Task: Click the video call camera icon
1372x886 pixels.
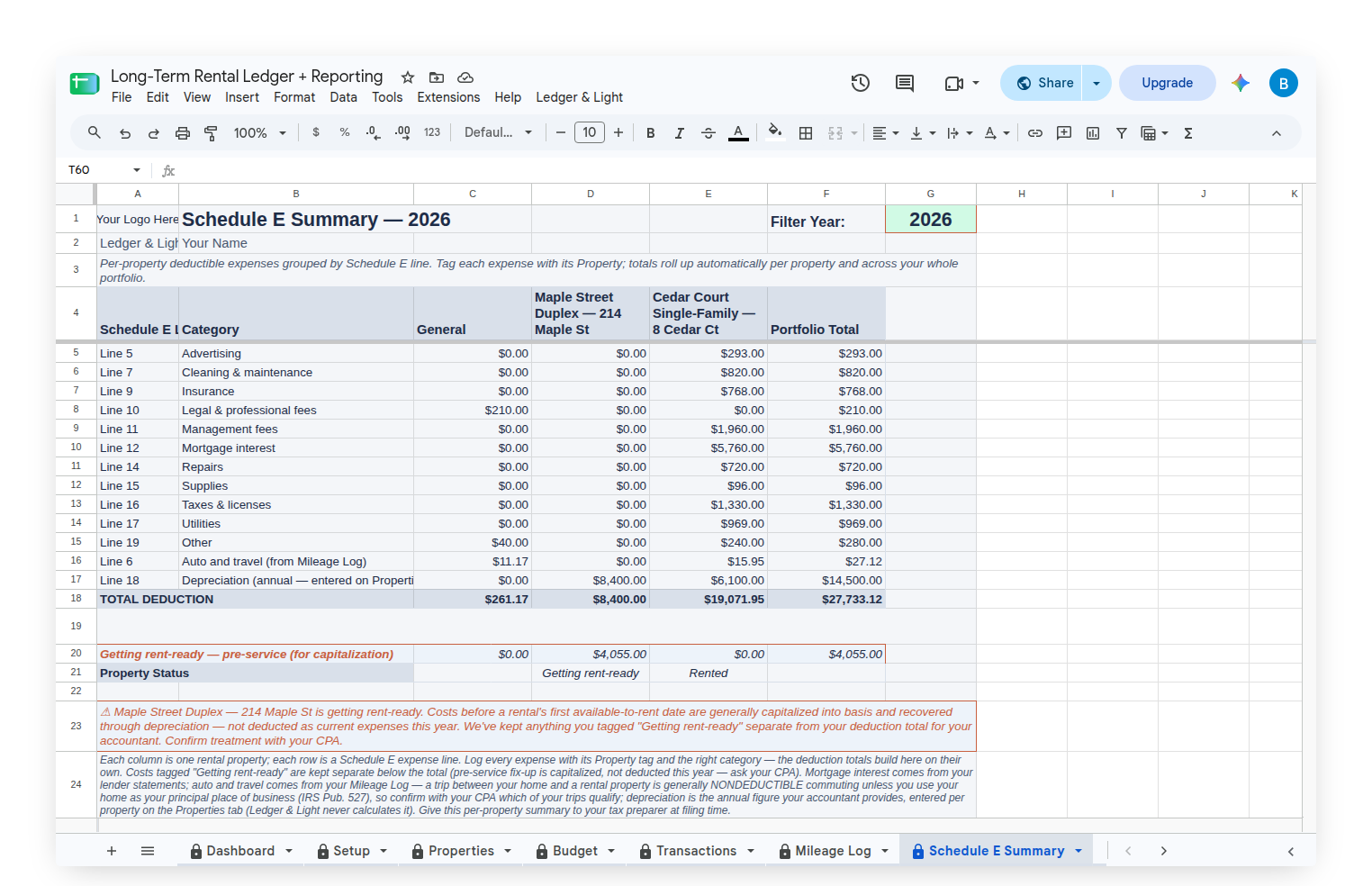Action: (954, 83)
